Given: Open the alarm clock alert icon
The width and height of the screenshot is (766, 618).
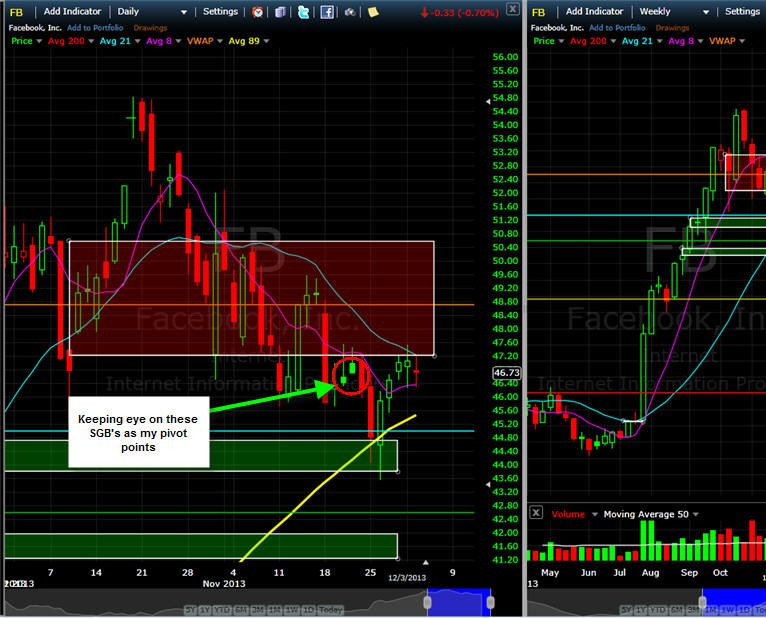Looking at the screenshot, I should [257, 12].
